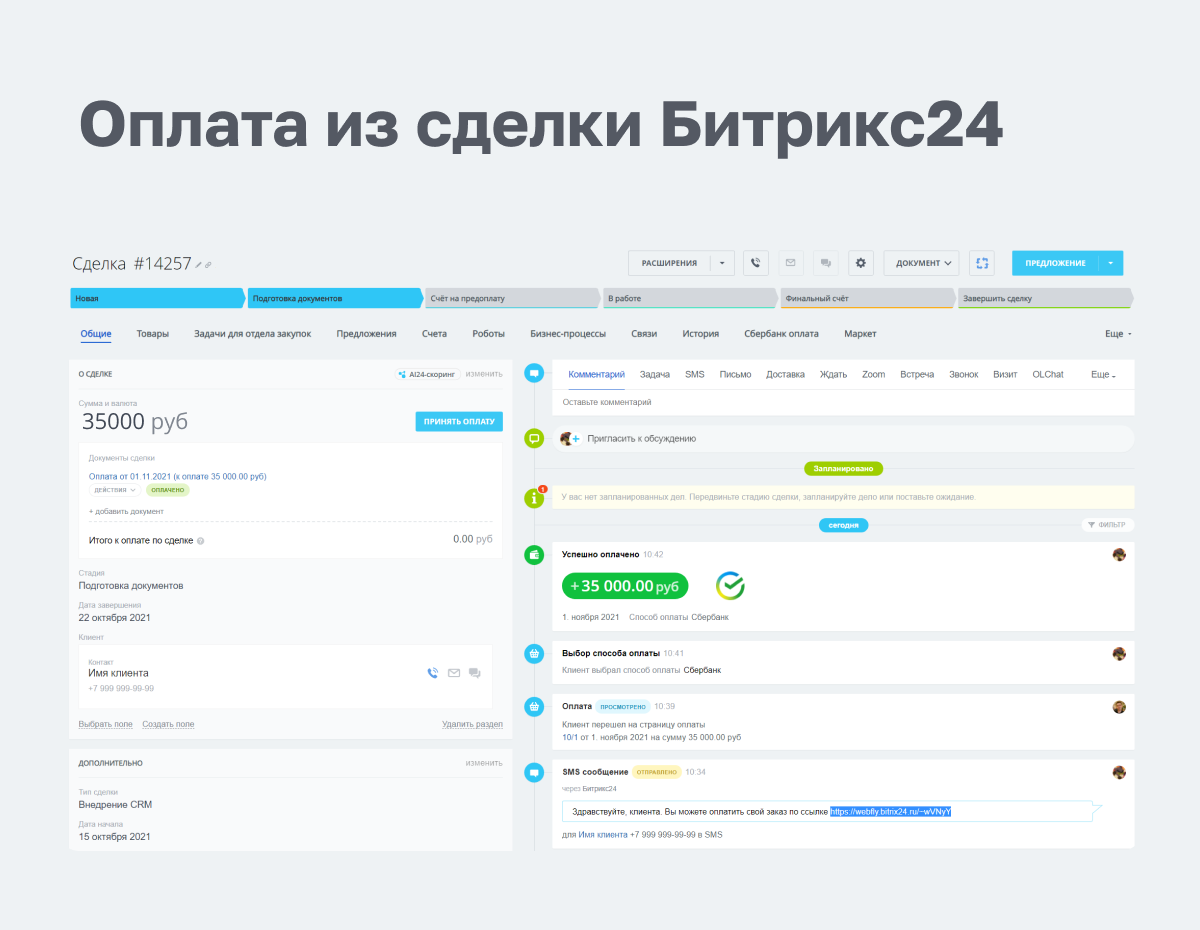This screenshot has height=930, width=1200.
Task: Click изменить in Дополнительно header
Action: click(484, 762)
